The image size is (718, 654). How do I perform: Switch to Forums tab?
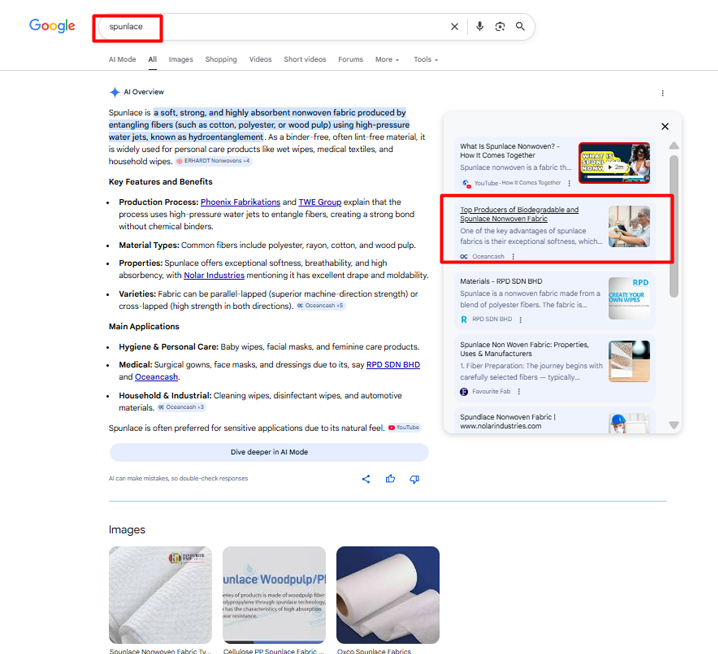point(351,60)
